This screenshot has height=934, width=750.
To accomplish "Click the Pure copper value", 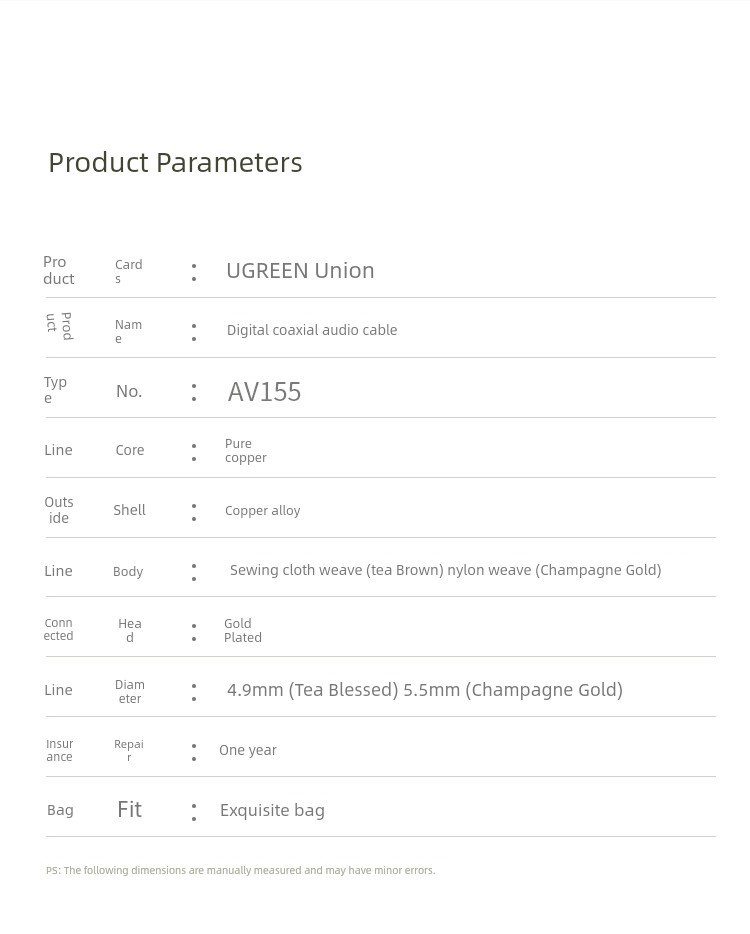I will click(245, 450).
